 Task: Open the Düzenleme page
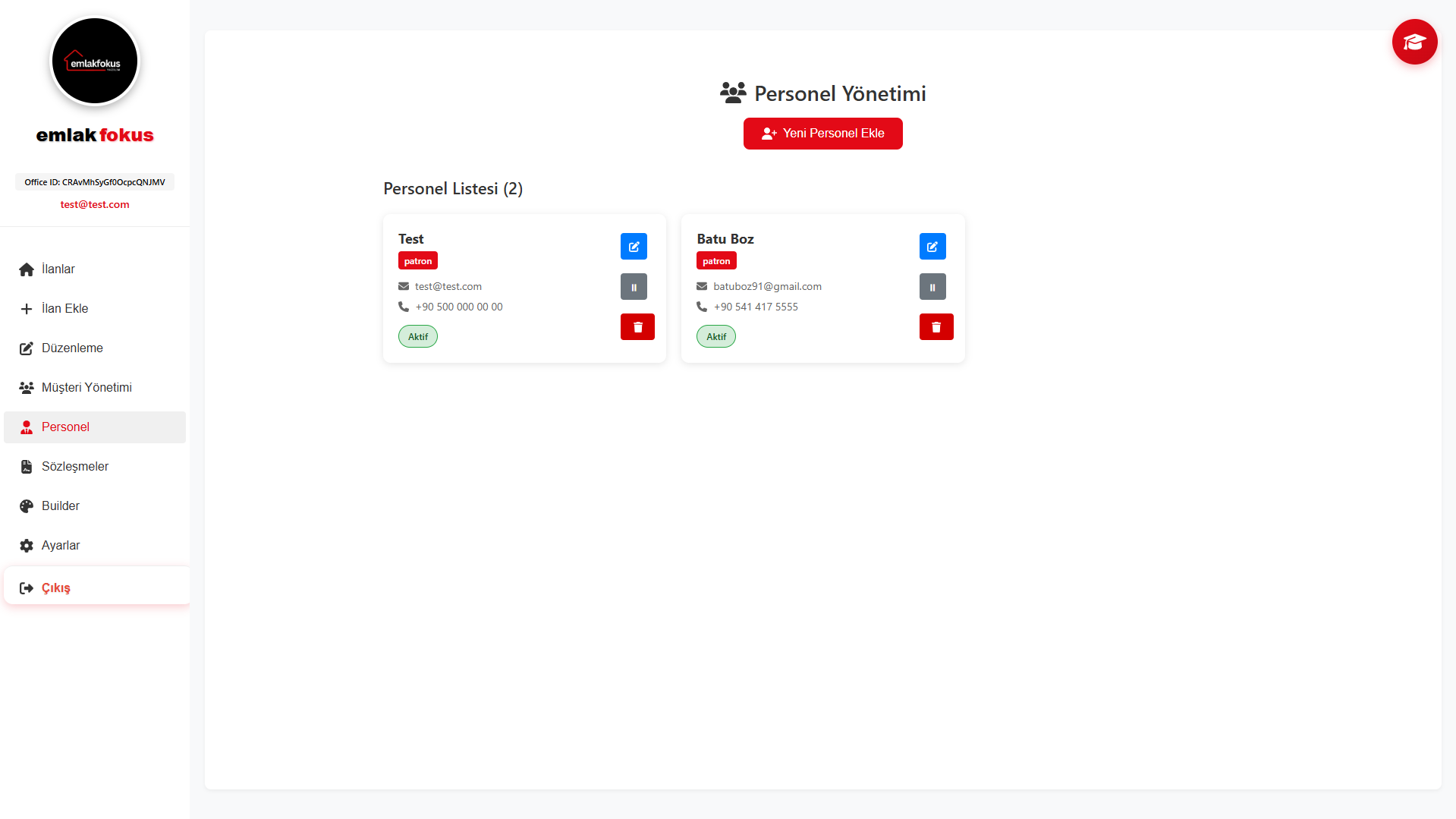[72, 348]
